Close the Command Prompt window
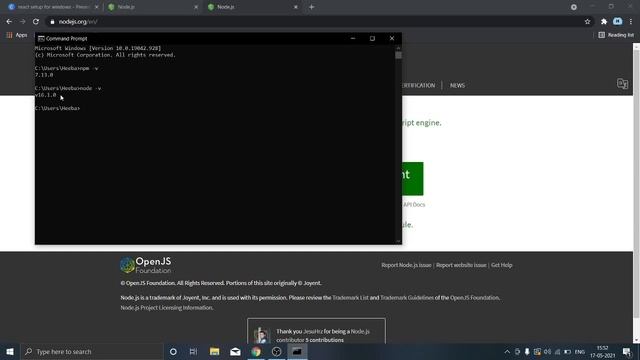Viewport: 640px width, 360px height. 392,38
